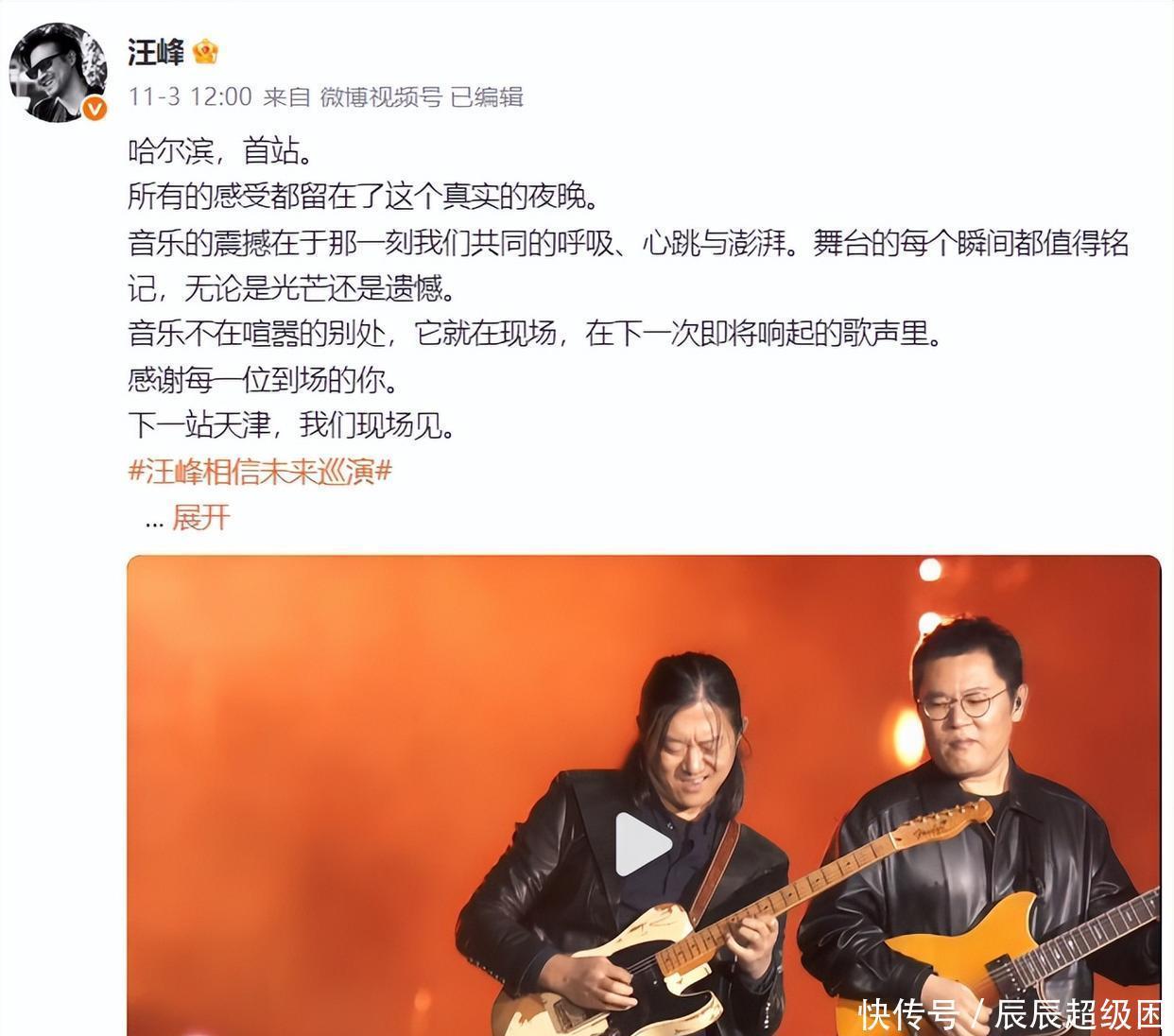Click the guitarist wearing glasses in the video
1174x1036 pixels.
click(x=983, y=832)
